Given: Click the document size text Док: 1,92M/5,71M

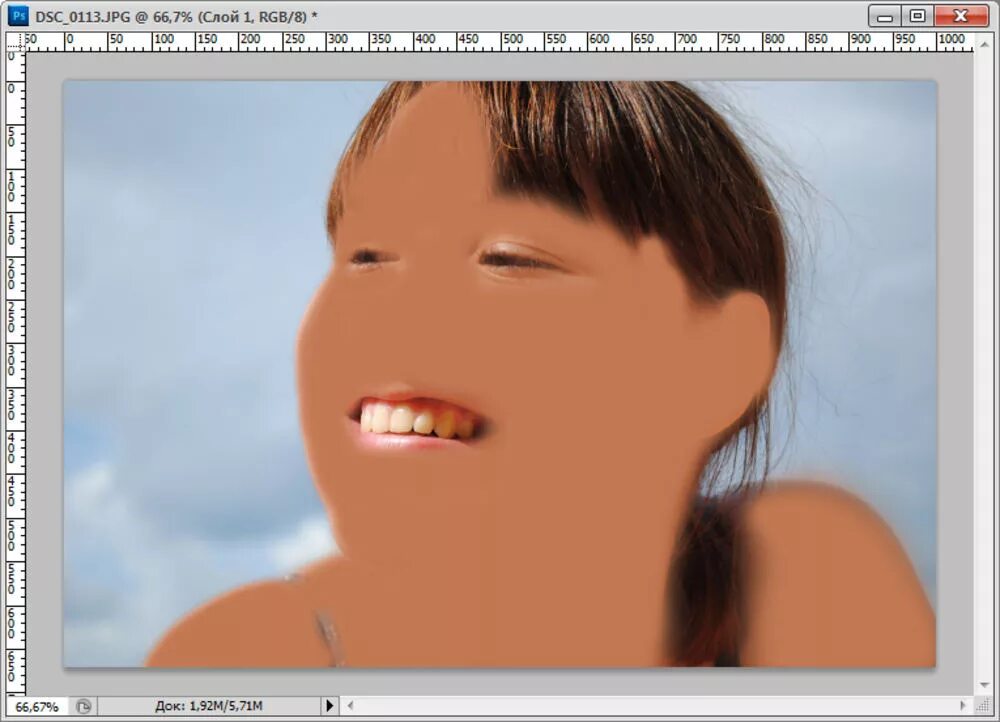Looking at the screenshot, I should 209,706.
